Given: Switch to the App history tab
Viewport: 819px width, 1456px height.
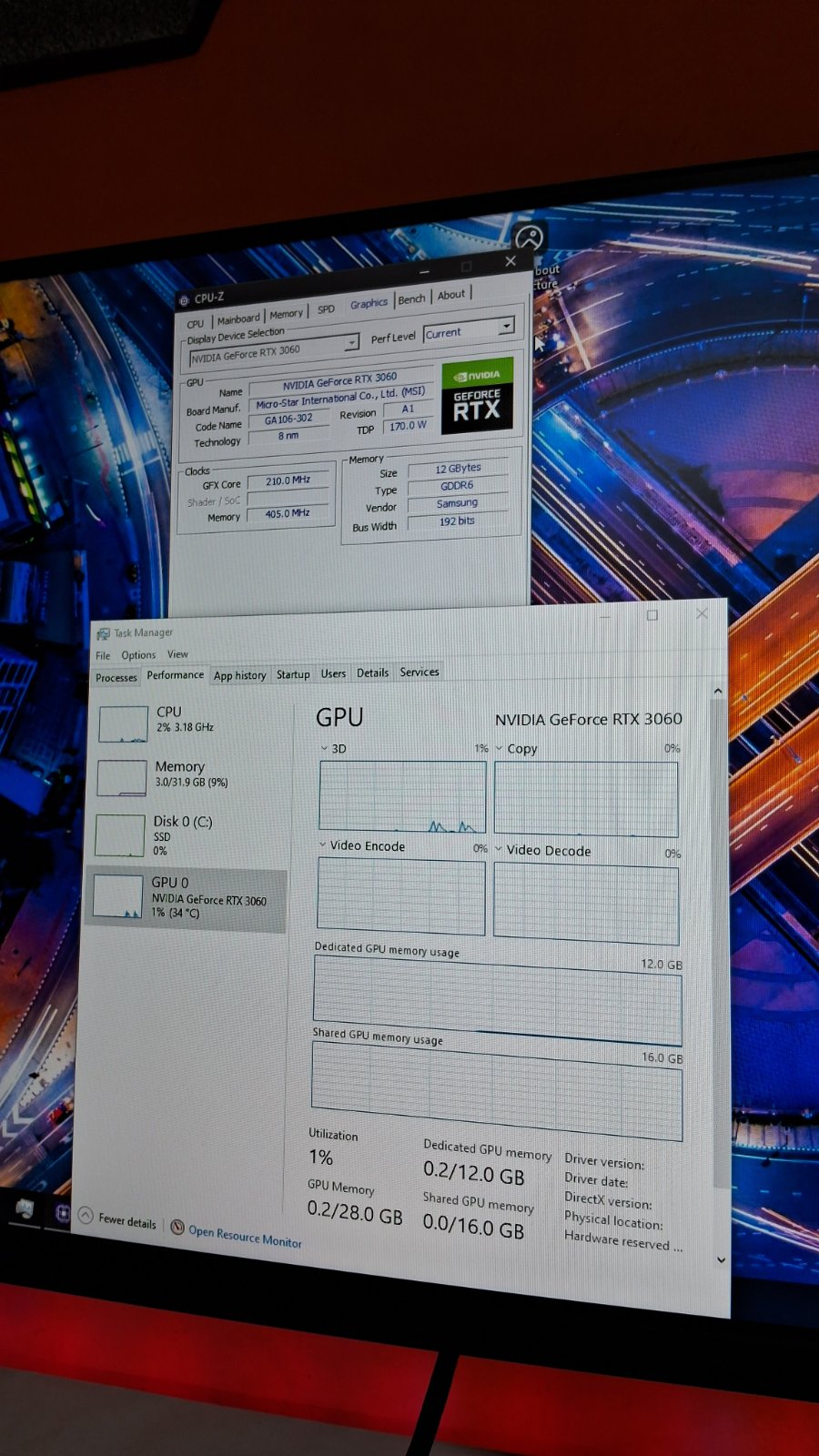Looking at the screenshot, I should [240, 675].
